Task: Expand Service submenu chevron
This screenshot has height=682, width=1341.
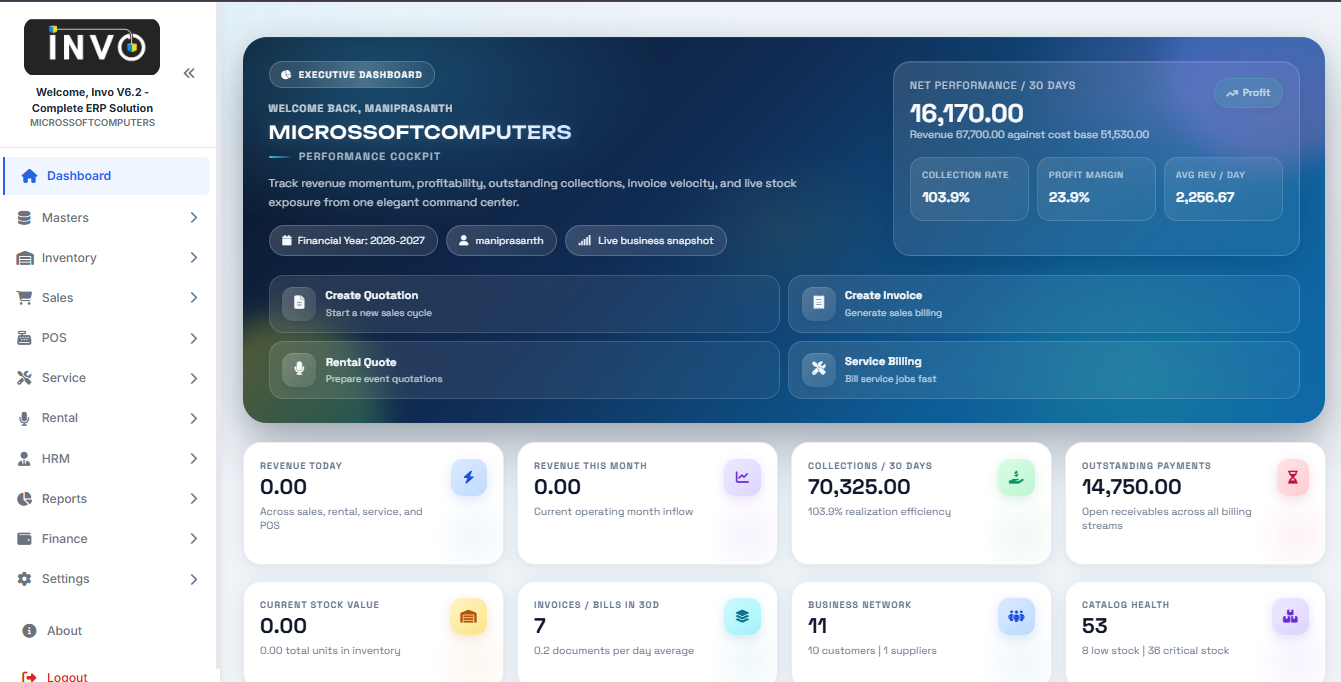Action: [x=193, y=378]
